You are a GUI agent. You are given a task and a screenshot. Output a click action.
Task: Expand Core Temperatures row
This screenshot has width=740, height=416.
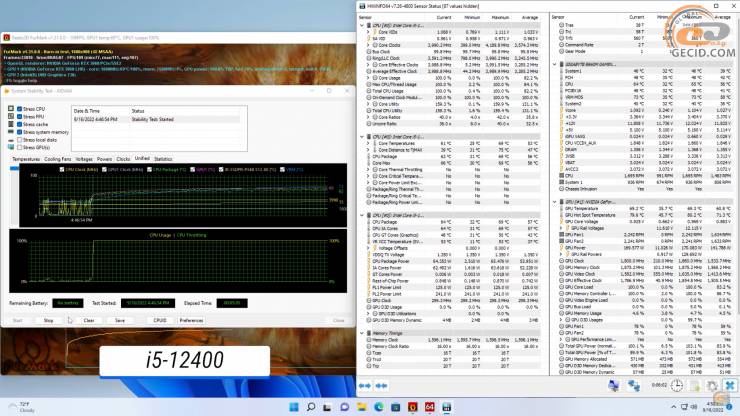pyautogui.click(x=368, y=143)
